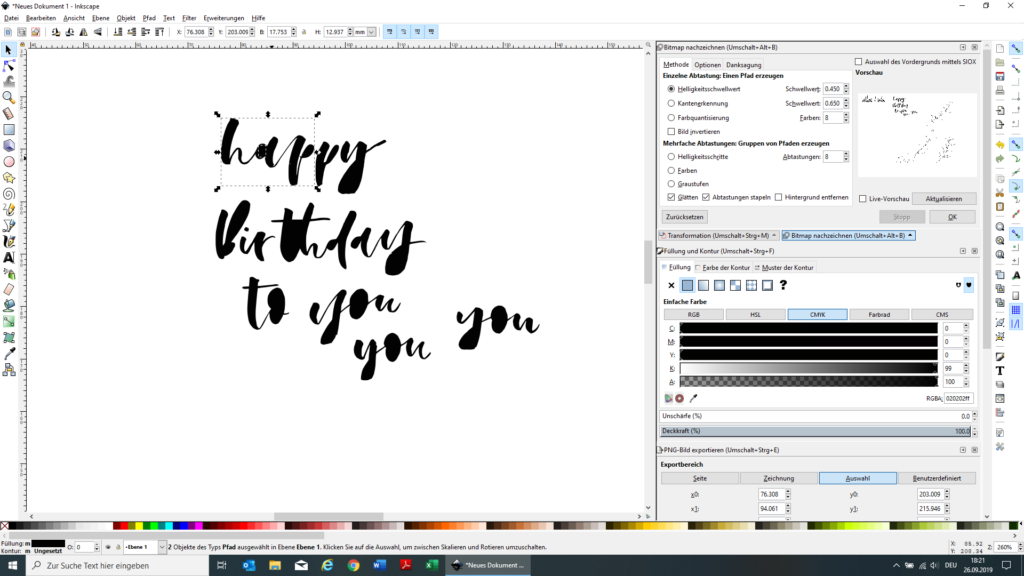The image size is (1024, 576).
Task: Toggle the Live-Vorschau checkbox
Action: 863,199
